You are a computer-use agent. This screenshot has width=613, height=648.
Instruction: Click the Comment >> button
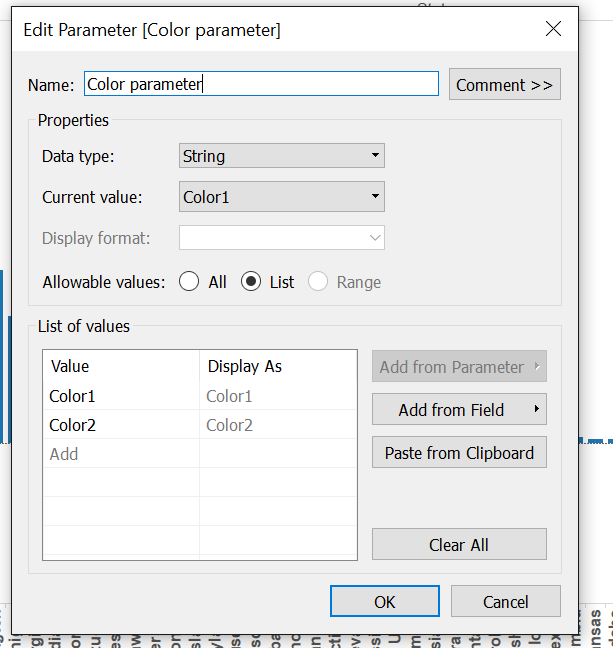(504, 85)
